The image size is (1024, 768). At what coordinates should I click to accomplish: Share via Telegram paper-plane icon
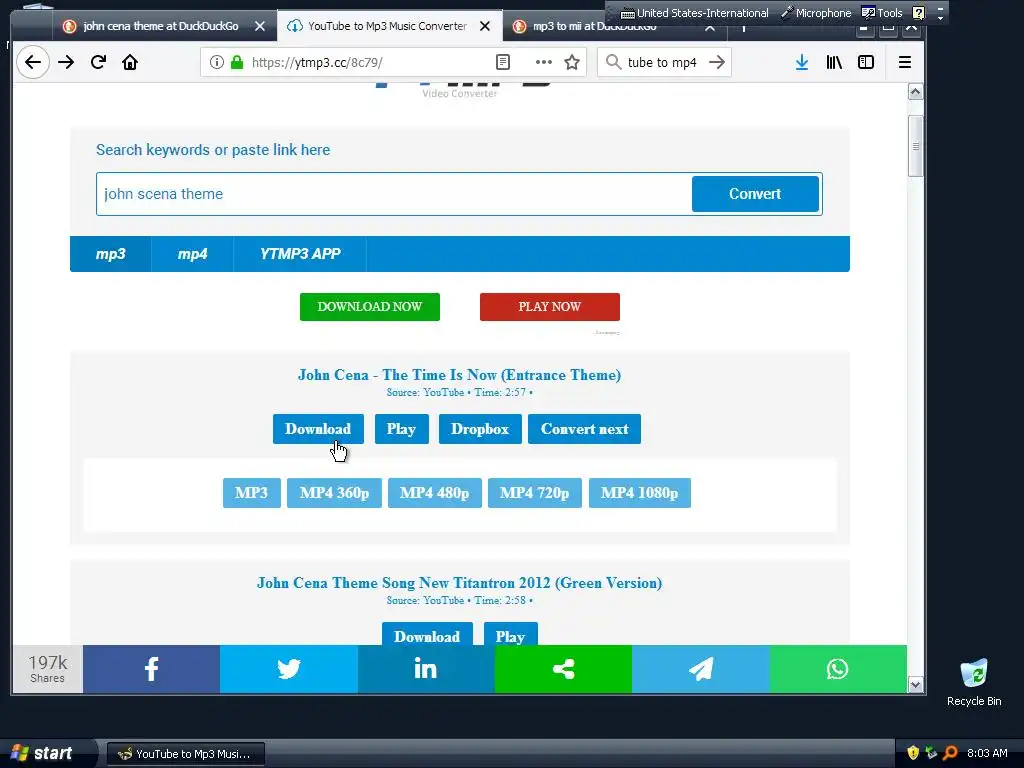(x=701, y=669)
